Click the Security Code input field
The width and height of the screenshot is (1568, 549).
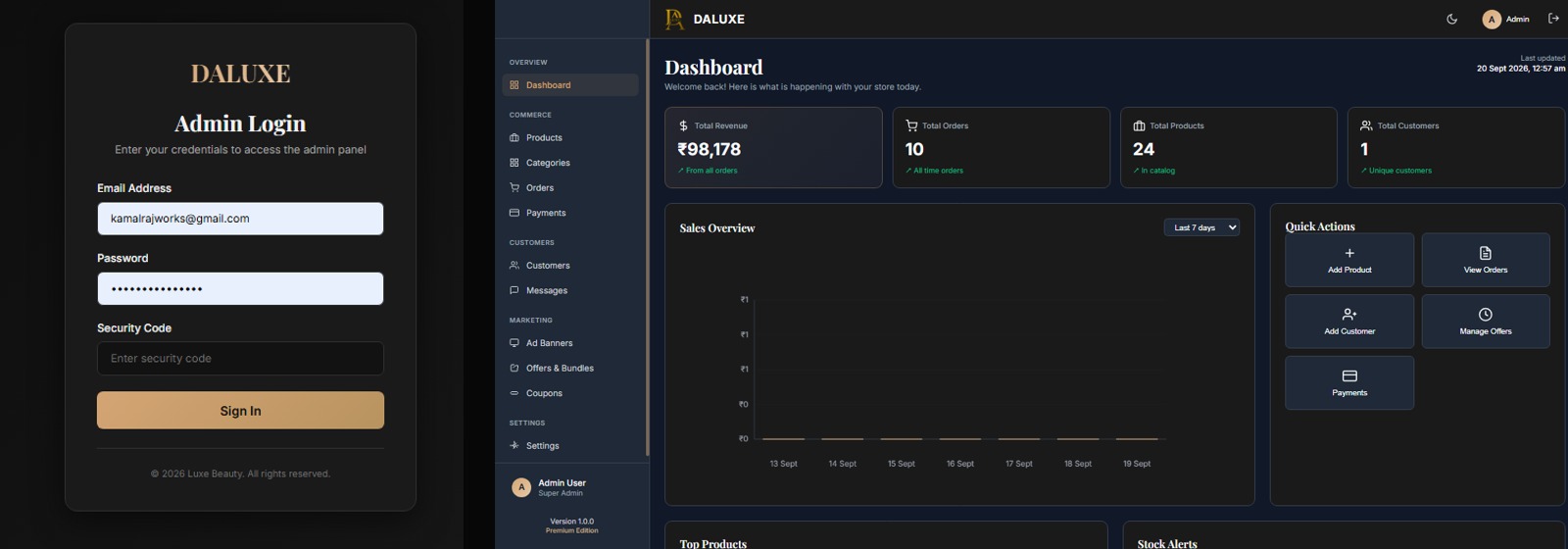click(x=240, y=359)
